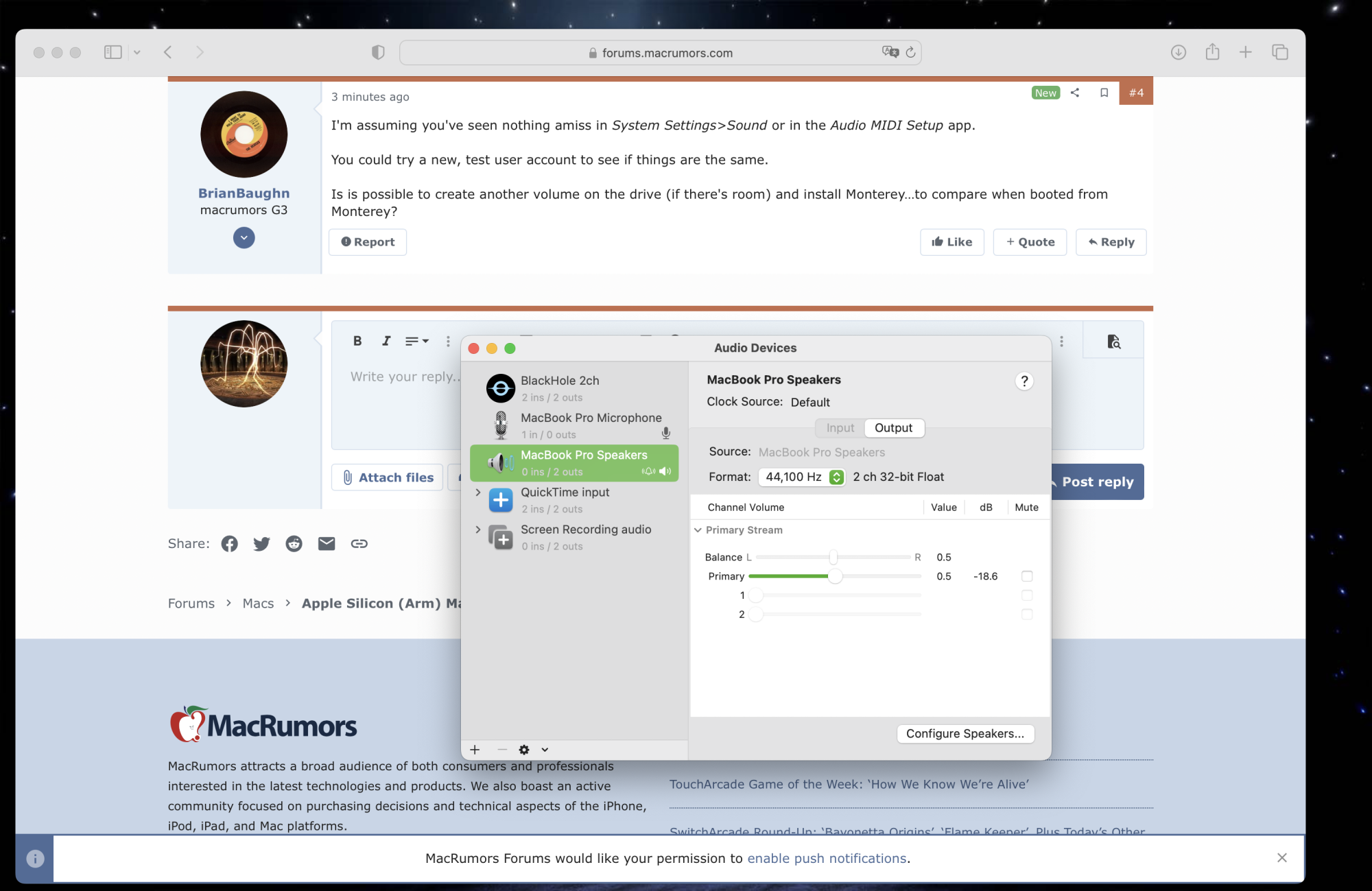Open the gear actions menu in Audio Devices

(525, 750)
